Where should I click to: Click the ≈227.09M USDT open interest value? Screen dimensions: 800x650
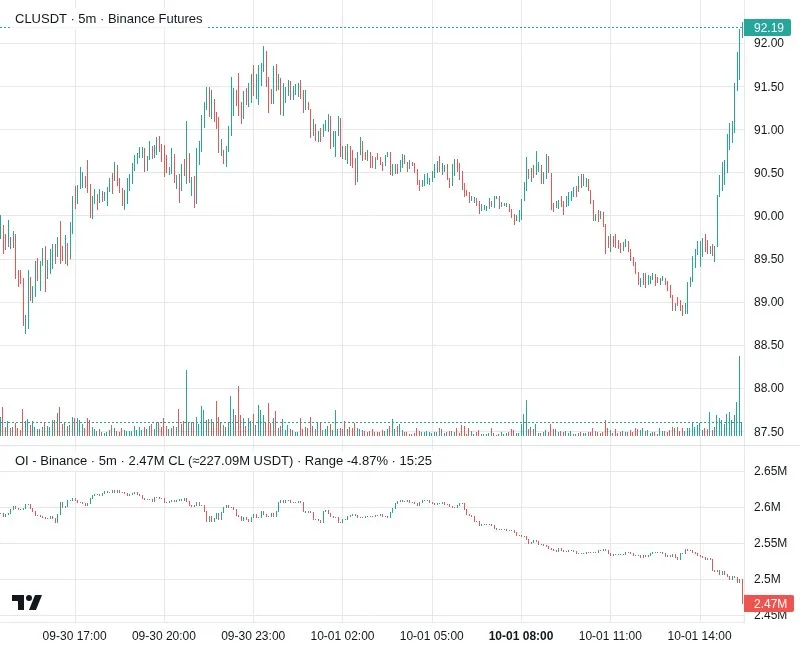click(241, 461)
